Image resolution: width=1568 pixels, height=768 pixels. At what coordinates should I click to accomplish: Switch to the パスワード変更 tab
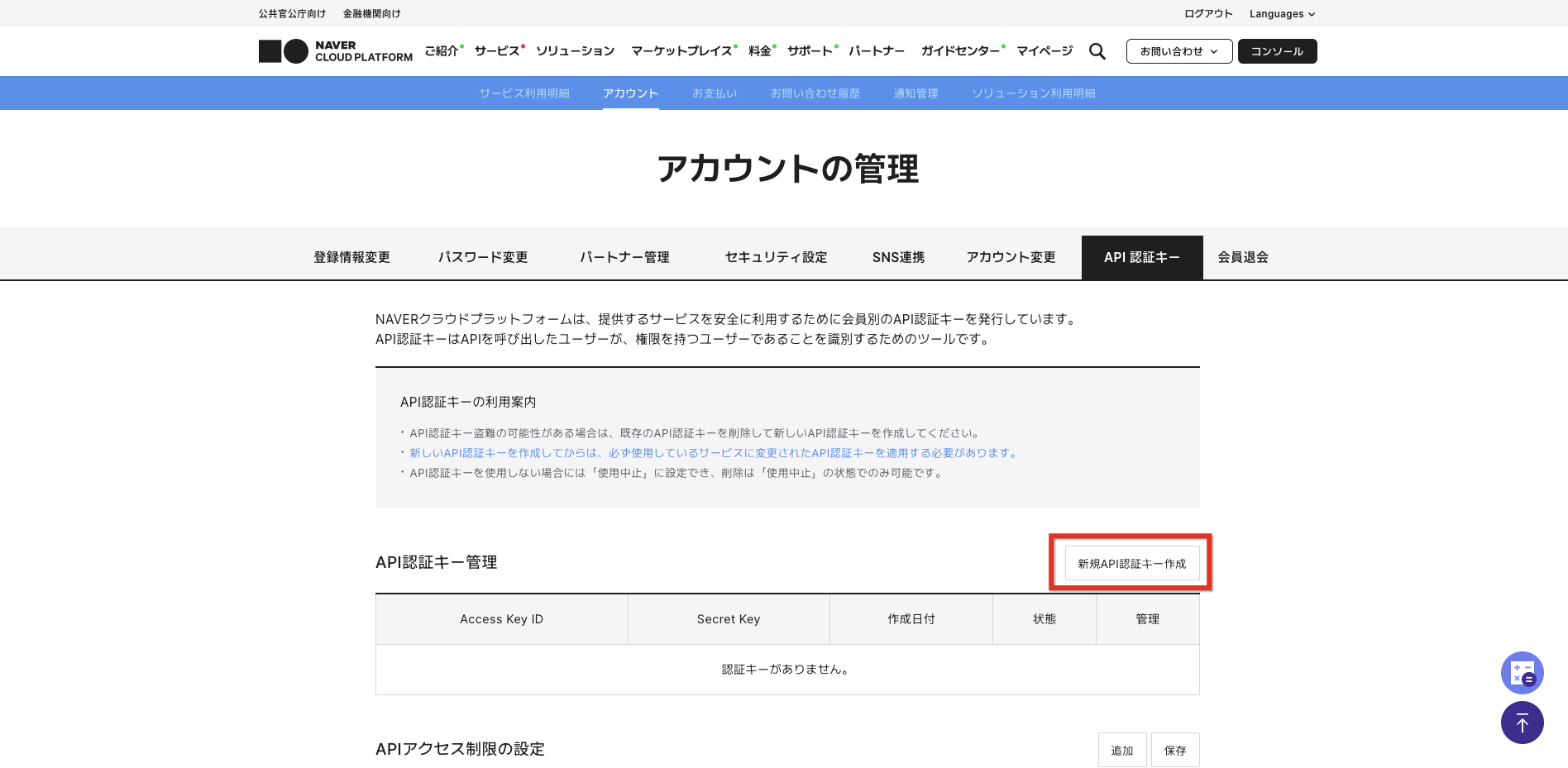483,257
